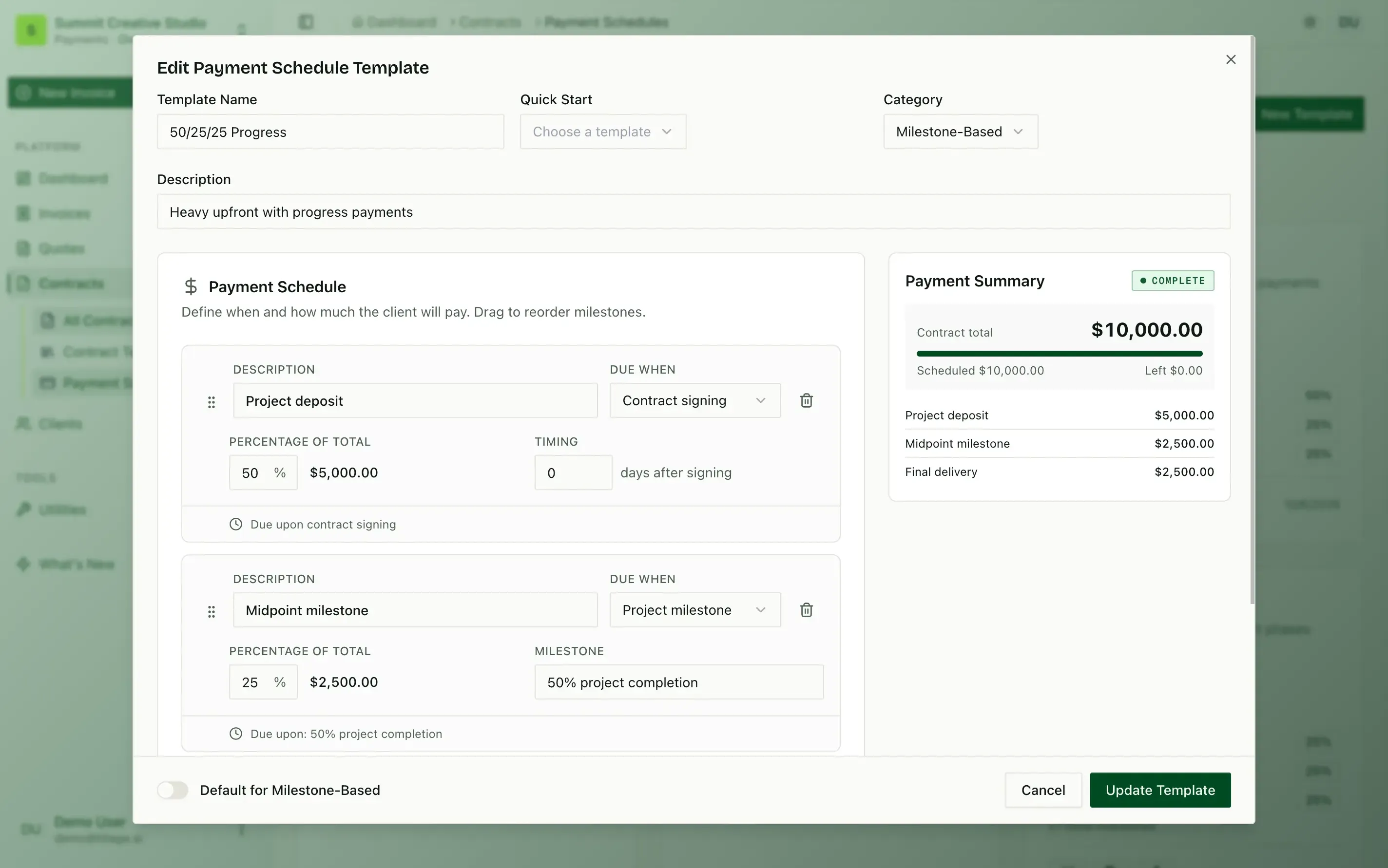Viewport: 1388px width, 868px height.
Task: Delete the Project deposit milestone
Action: 806,400
